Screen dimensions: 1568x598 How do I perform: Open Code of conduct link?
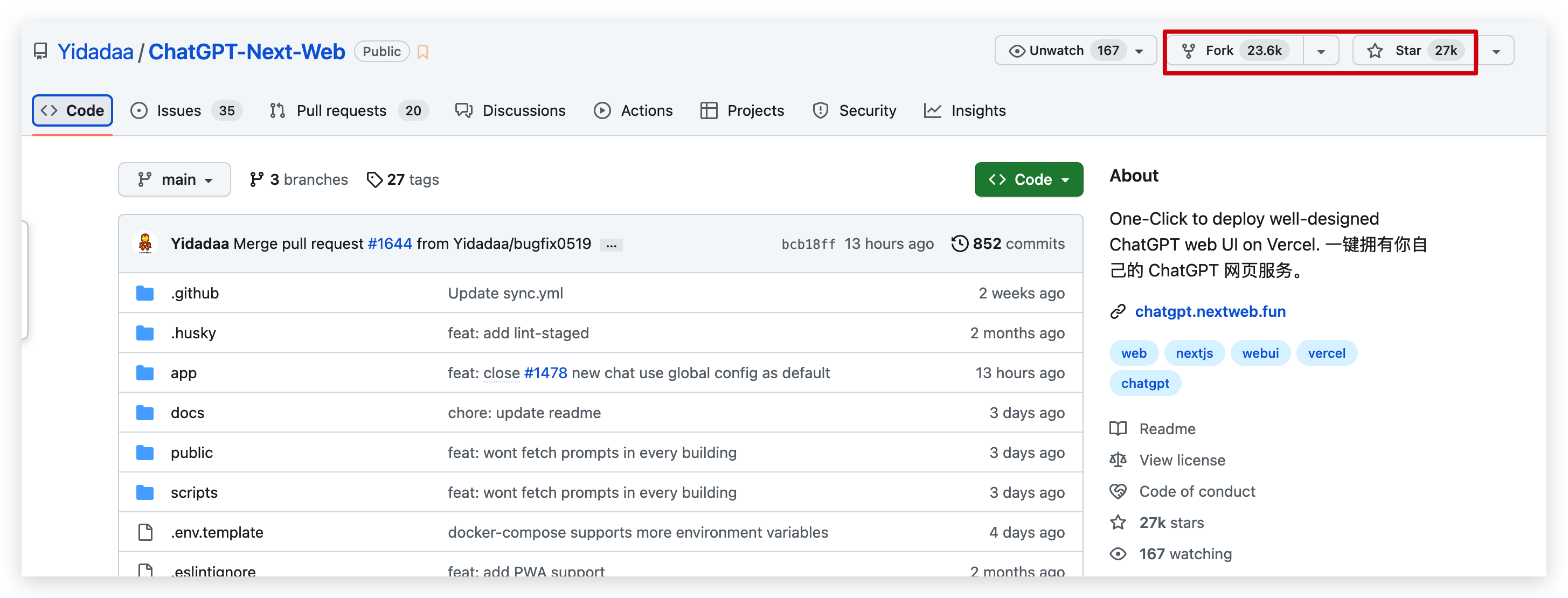tap(1197, 491)
